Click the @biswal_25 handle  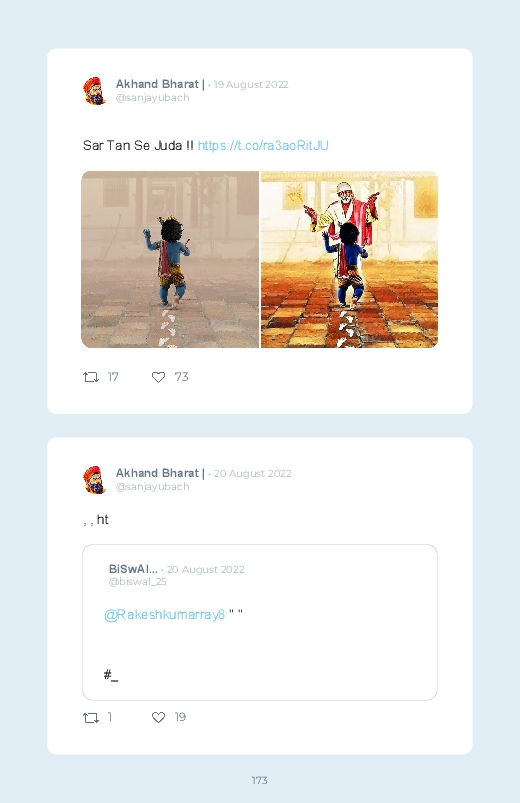tap(137, 582)
